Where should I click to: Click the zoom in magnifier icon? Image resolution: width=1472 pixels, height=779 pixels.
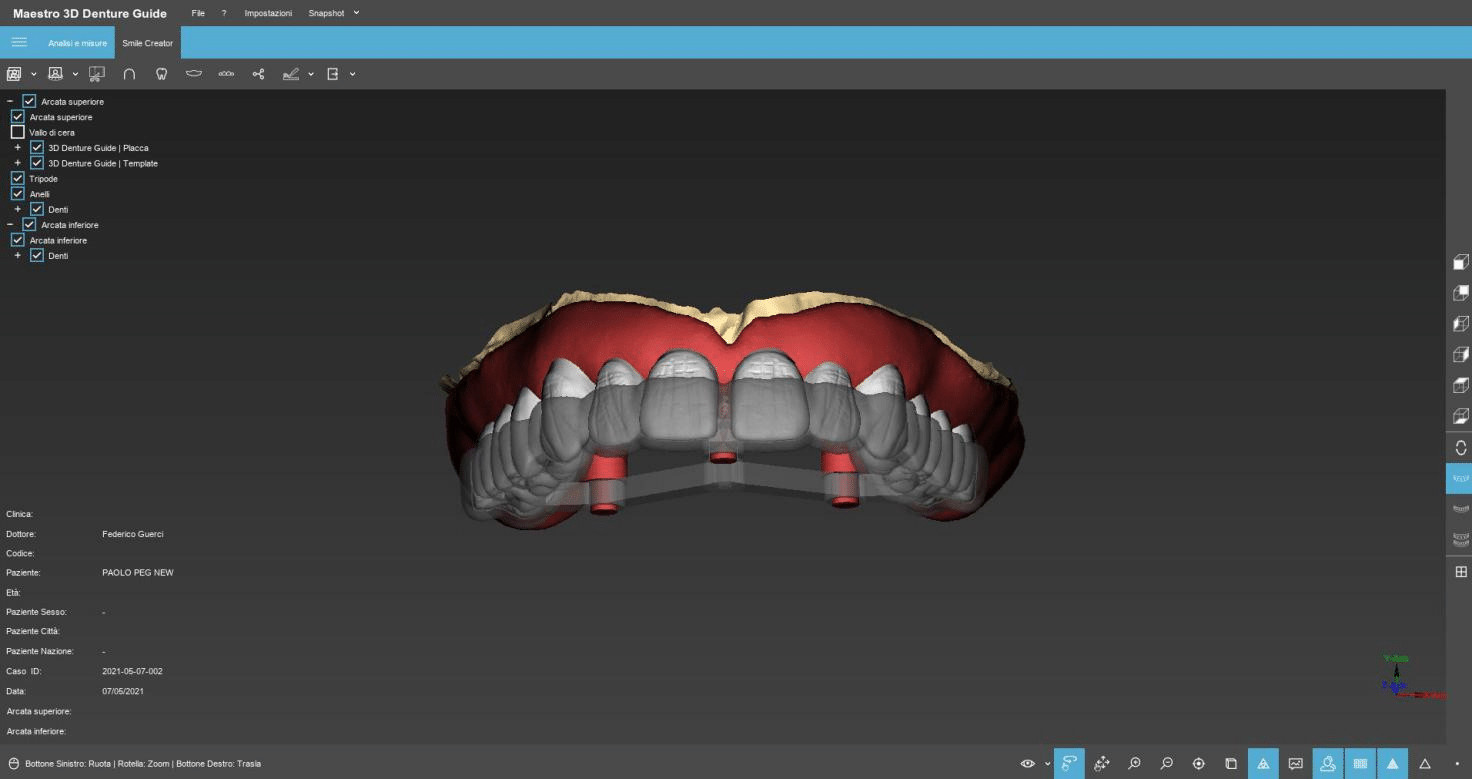pos(1134,764)
